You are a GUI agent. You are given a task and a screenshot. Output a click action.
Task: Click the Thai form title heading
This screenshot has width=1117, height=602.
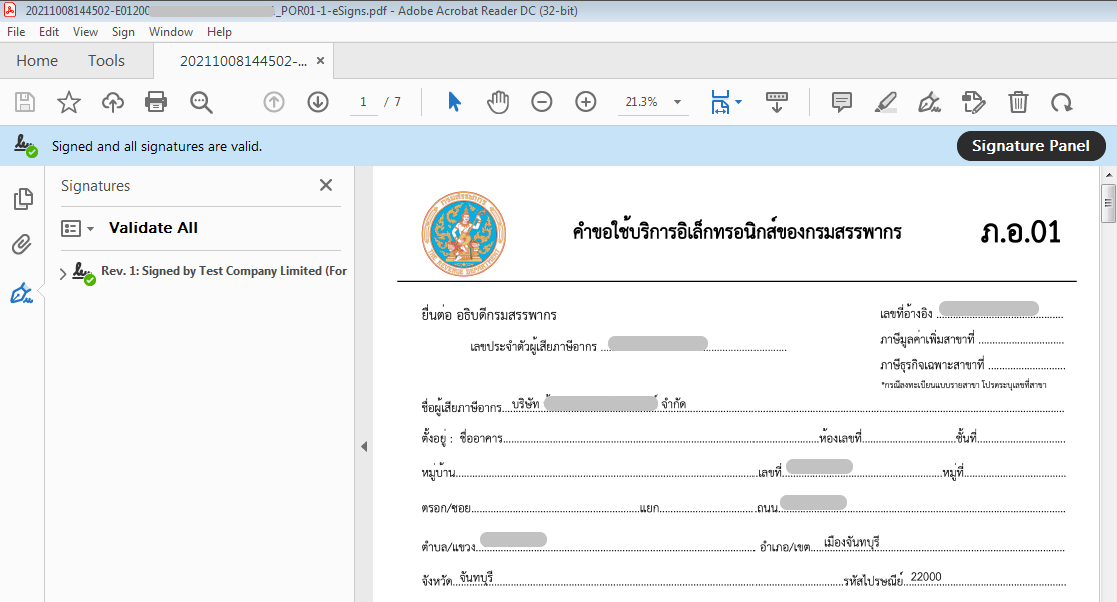click(x=737, y=232)
